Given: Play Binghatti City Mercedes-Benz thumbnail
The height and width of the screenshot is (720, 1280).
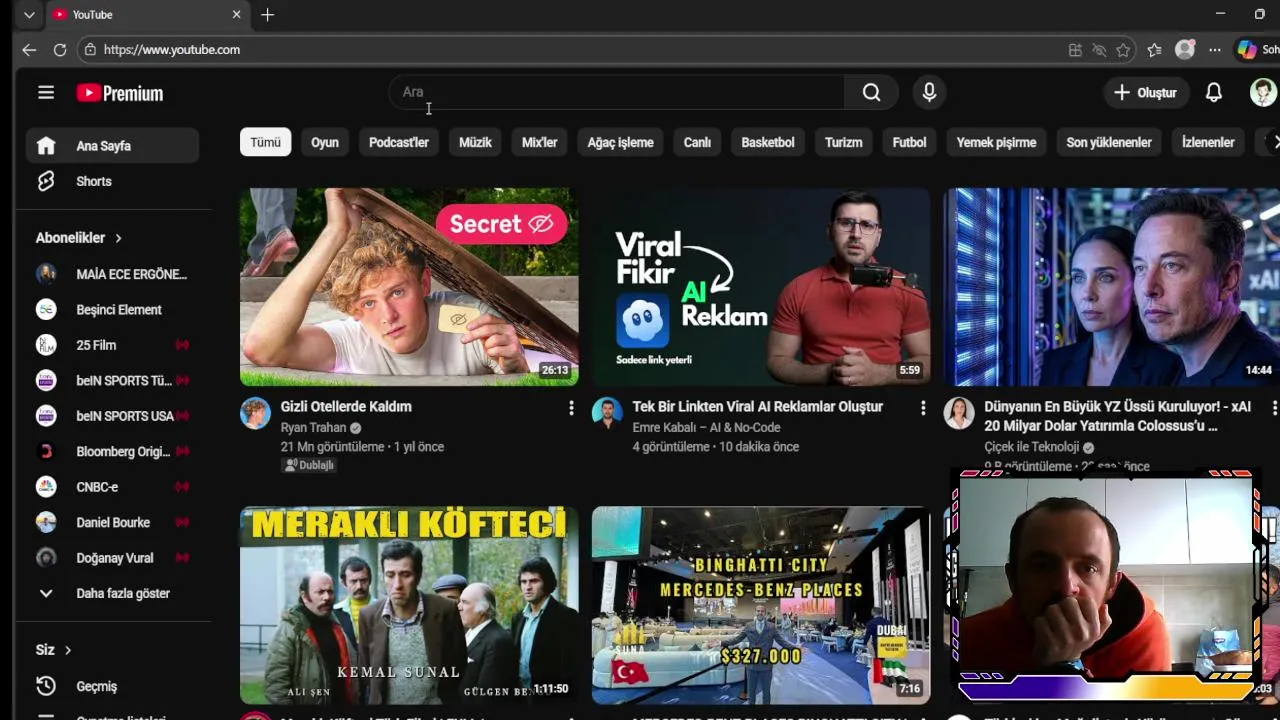Looking at the screenshot, I should (x=761, y=605).
